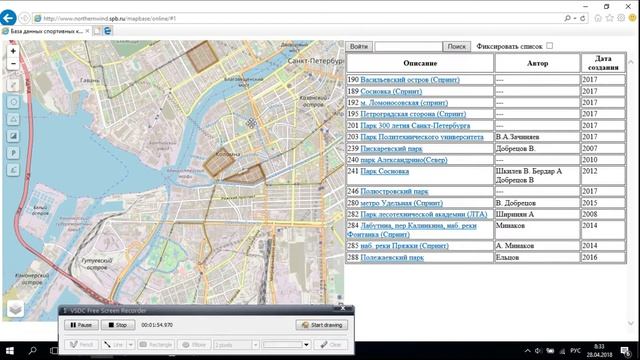Click page scrollbar down arrow

631,324
